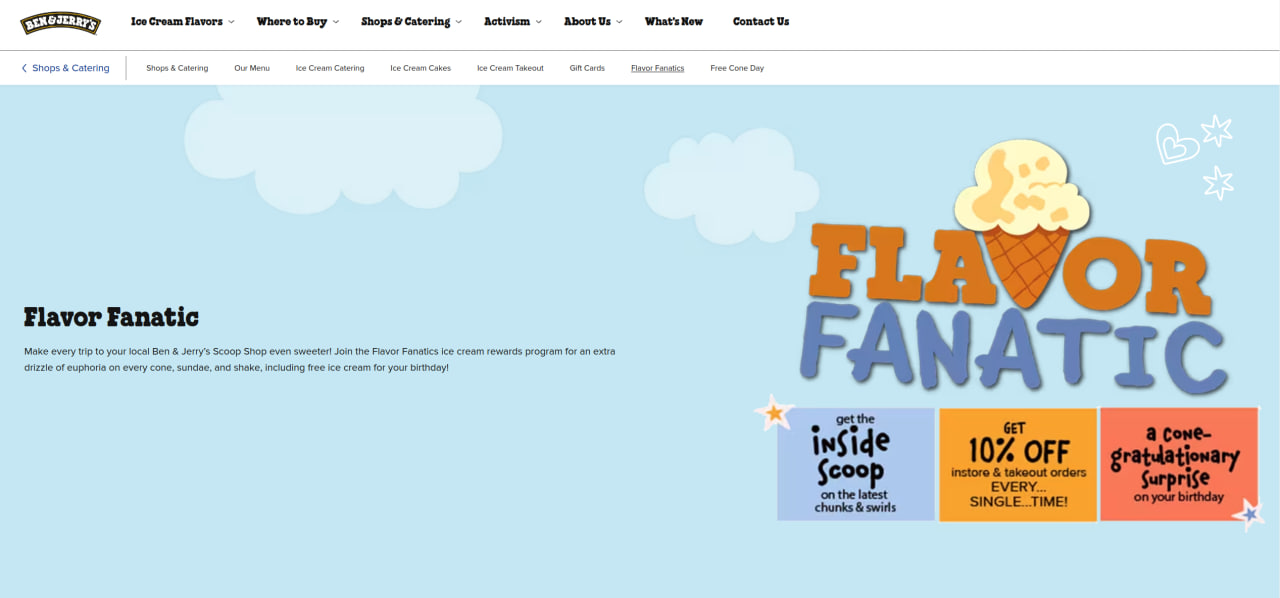Expand the Ice Cream Flavors dropdown arrow

click(231, 22)
